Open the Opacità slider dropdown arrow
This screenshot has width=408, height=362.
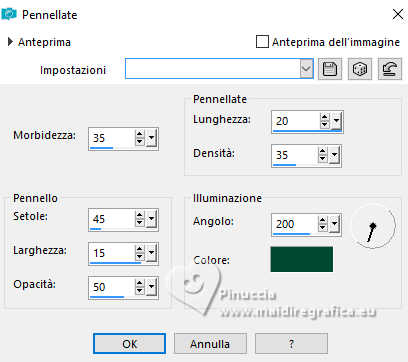152,287
